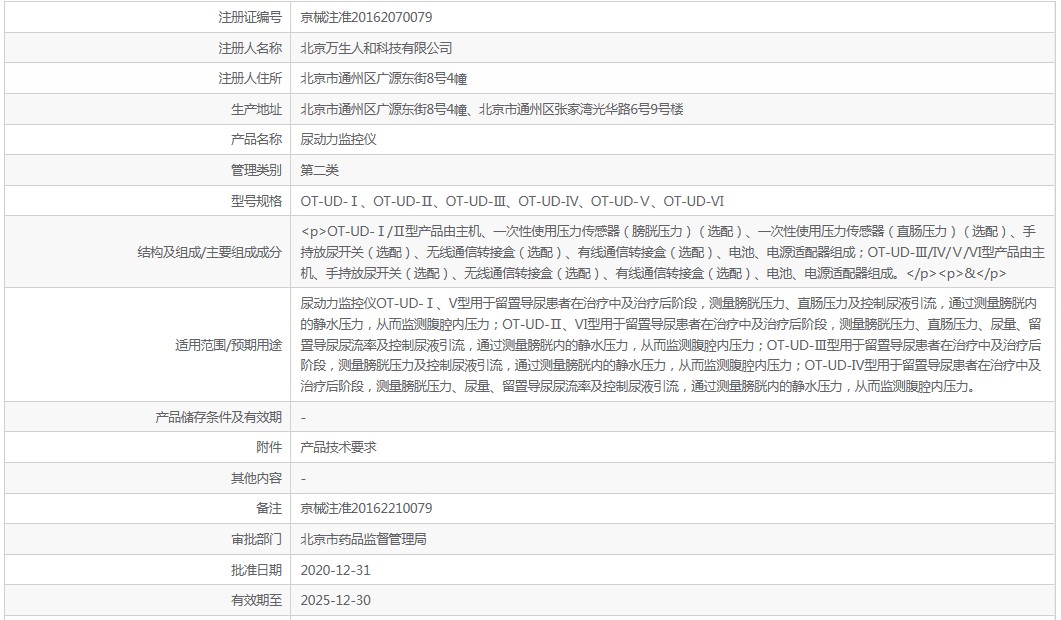Select the intended use description paragraph
Screen dimensions: 1061x620
671,345
